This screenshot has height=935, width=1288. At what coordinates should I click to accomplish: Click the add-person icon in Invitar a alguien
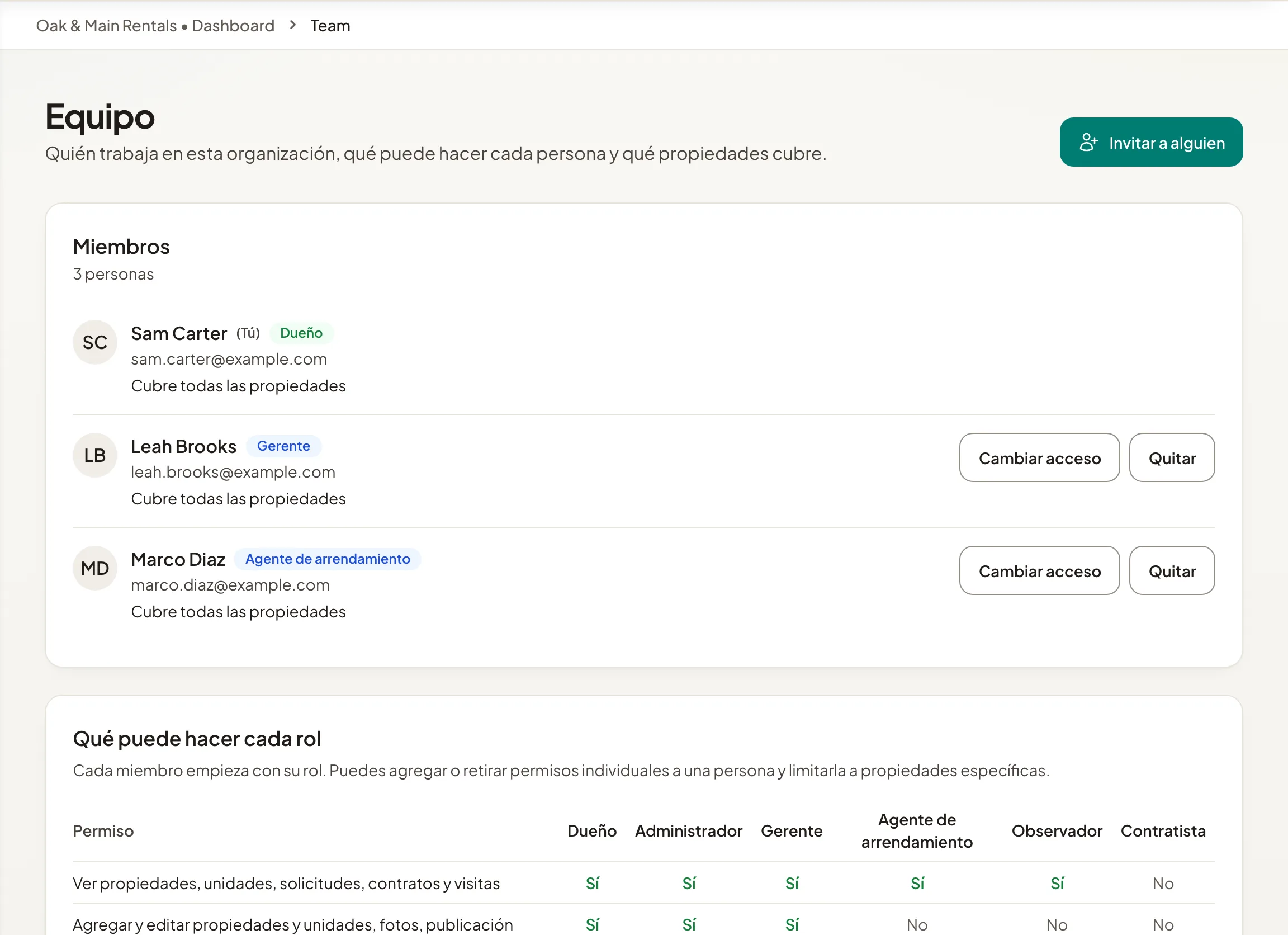point(1088,143)
